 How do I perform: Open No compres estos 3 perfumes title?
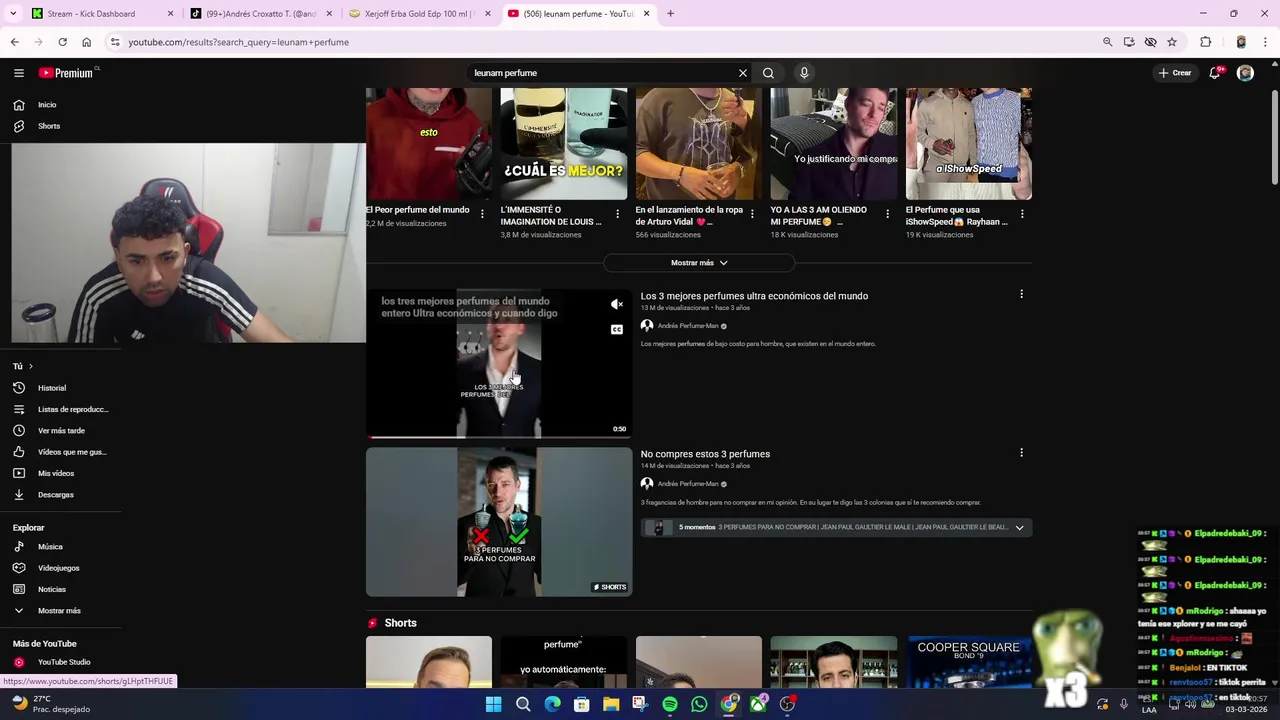coord(705,454)
